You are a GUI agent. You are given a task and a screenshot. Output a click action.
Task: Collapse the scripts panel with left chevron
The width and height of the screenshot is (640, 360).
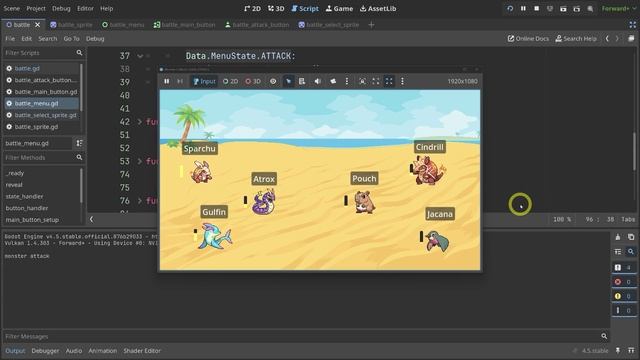[x=91, y=219]
